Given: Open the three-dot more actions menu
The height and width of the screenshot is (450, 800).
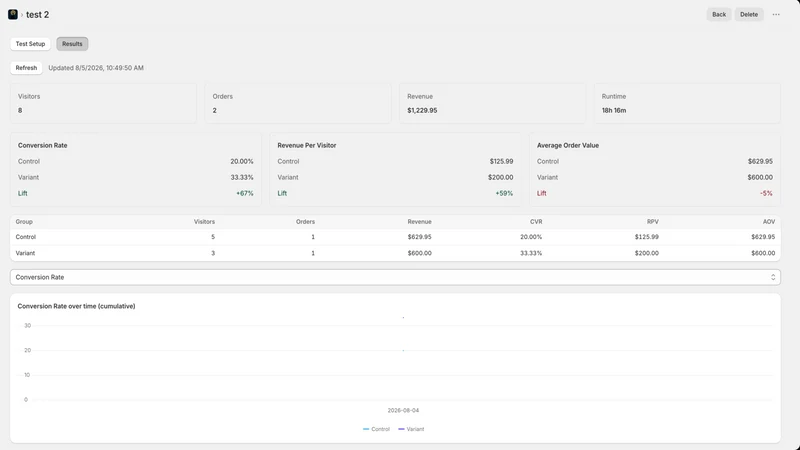Looking at the screenshot, I should [x=776, y=14].
